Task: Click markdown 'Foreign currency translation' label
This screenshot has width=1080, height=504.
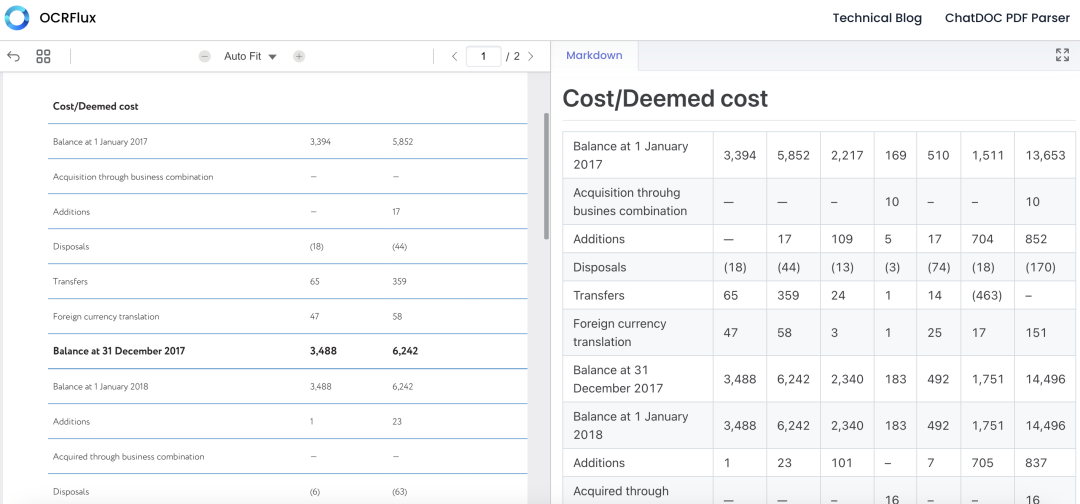Action: coord(620,333)
